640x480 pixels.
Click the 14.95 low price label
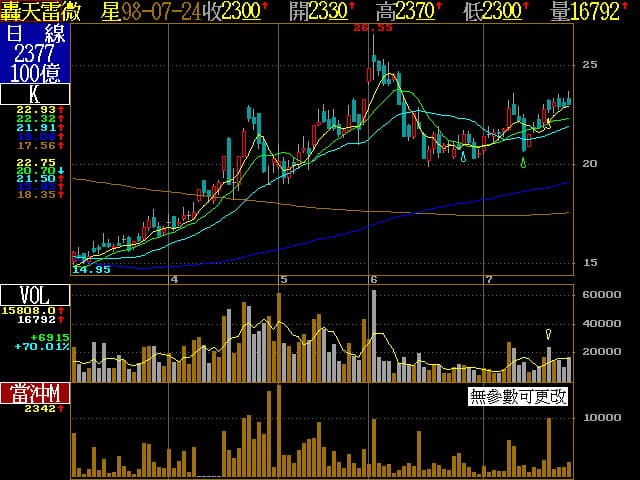pos(91,270)
